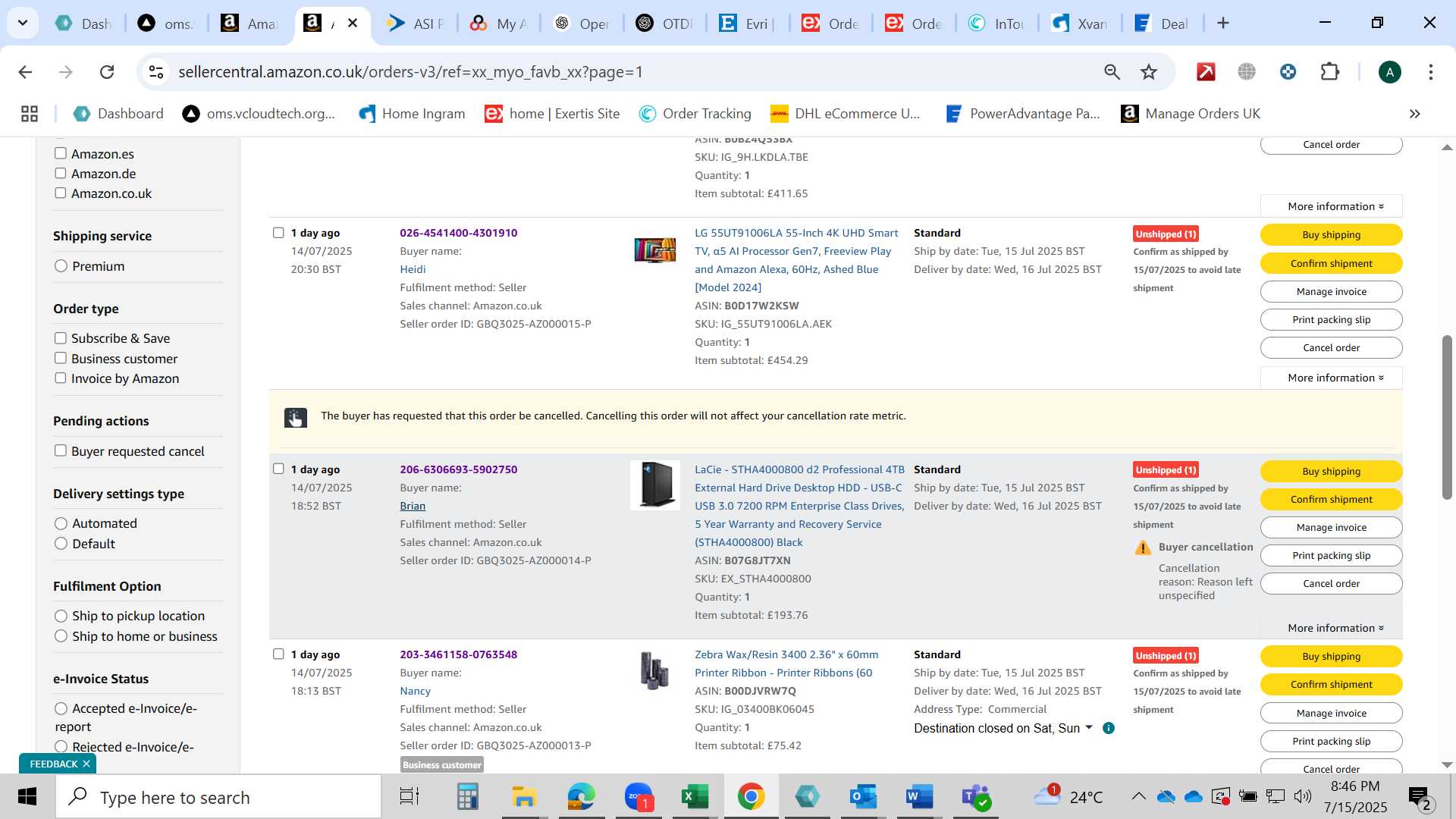Screen dimensions: 1456x819
Task: Switch to the InTou browser tab
Action: point(997,24)
